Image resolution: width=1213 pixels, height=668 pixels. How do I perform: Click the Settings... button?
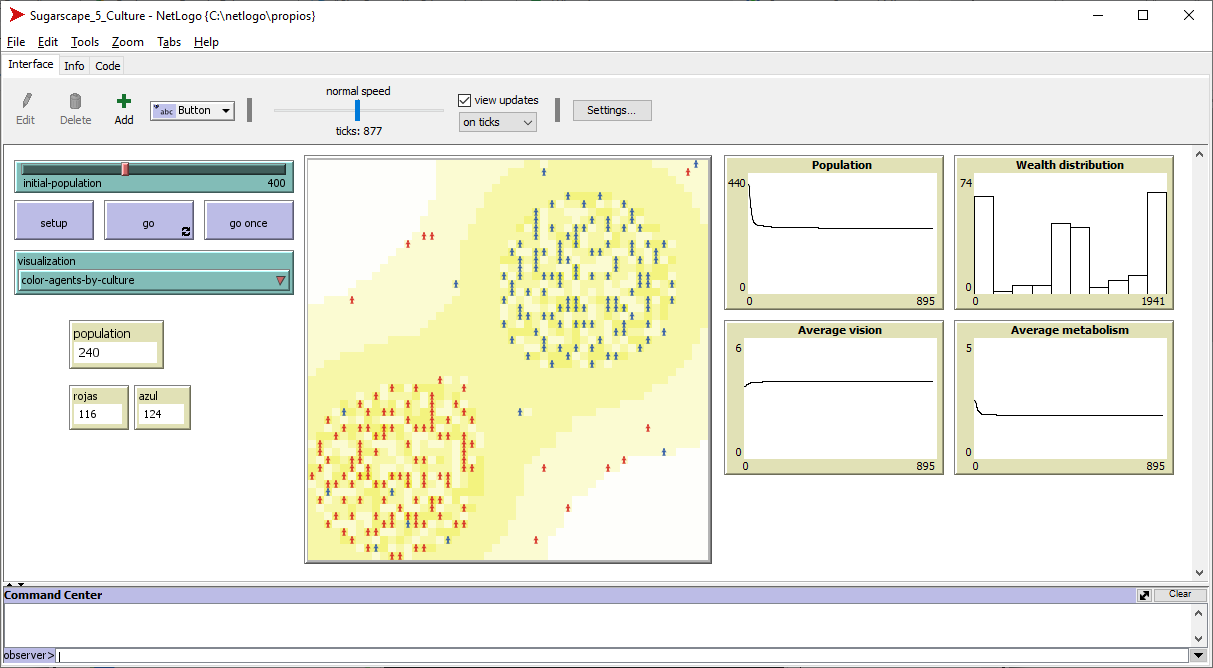click(x=611, y=110)
